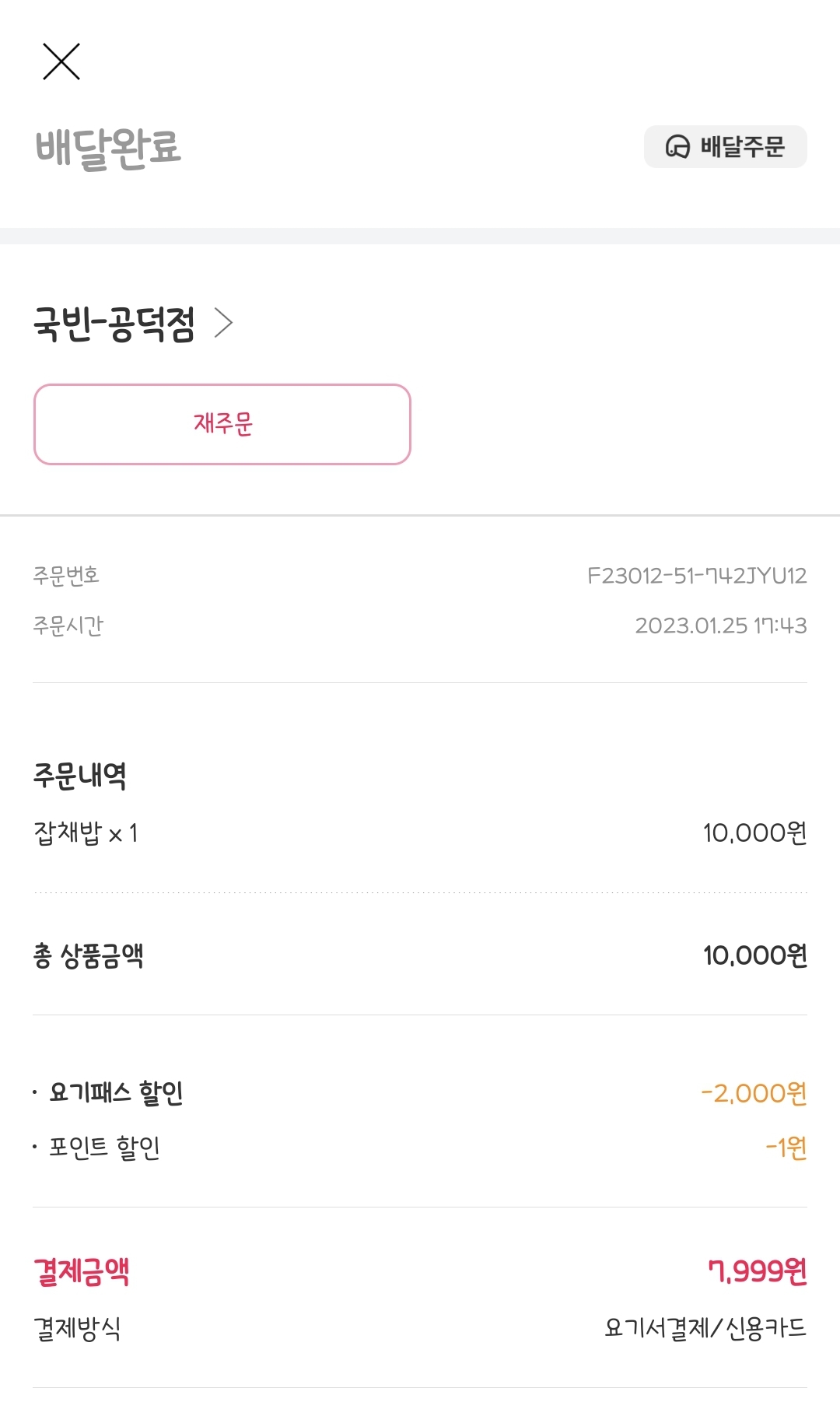
Task: Tap the 주문시간 label
Action: pyautogui.click(x=68, y=626)
